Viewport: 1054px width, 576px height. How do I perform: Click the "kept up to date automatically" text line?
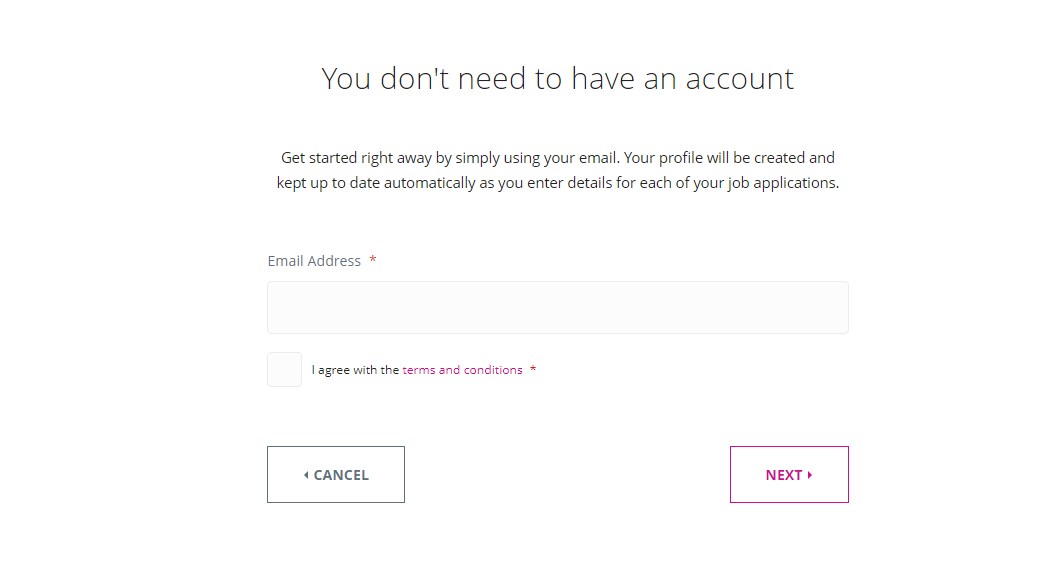pos(557,184)
